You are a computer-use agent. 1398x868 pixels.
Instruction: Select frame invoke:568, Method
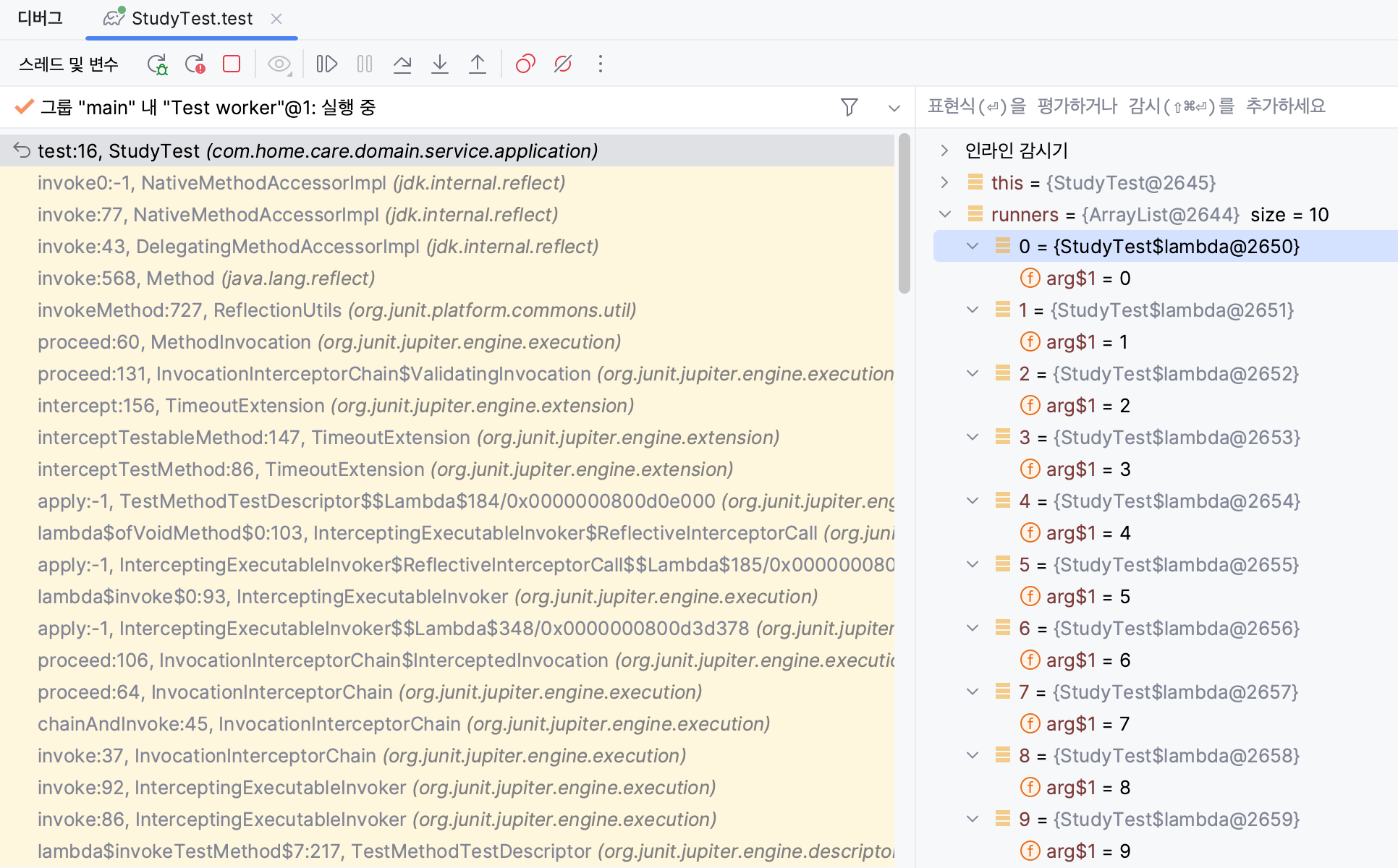pyautogui.click(x=447, y=278)
